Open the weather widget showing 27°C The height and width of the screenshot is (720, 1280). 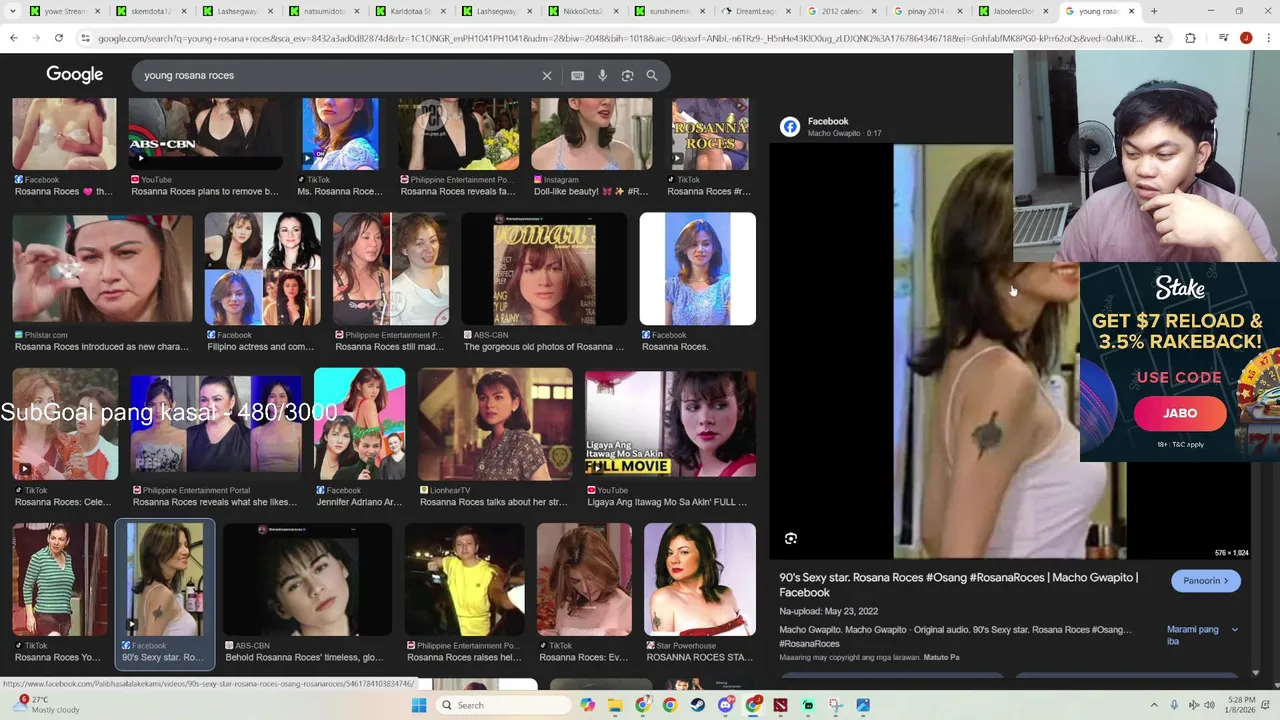[x=48, y=705]
